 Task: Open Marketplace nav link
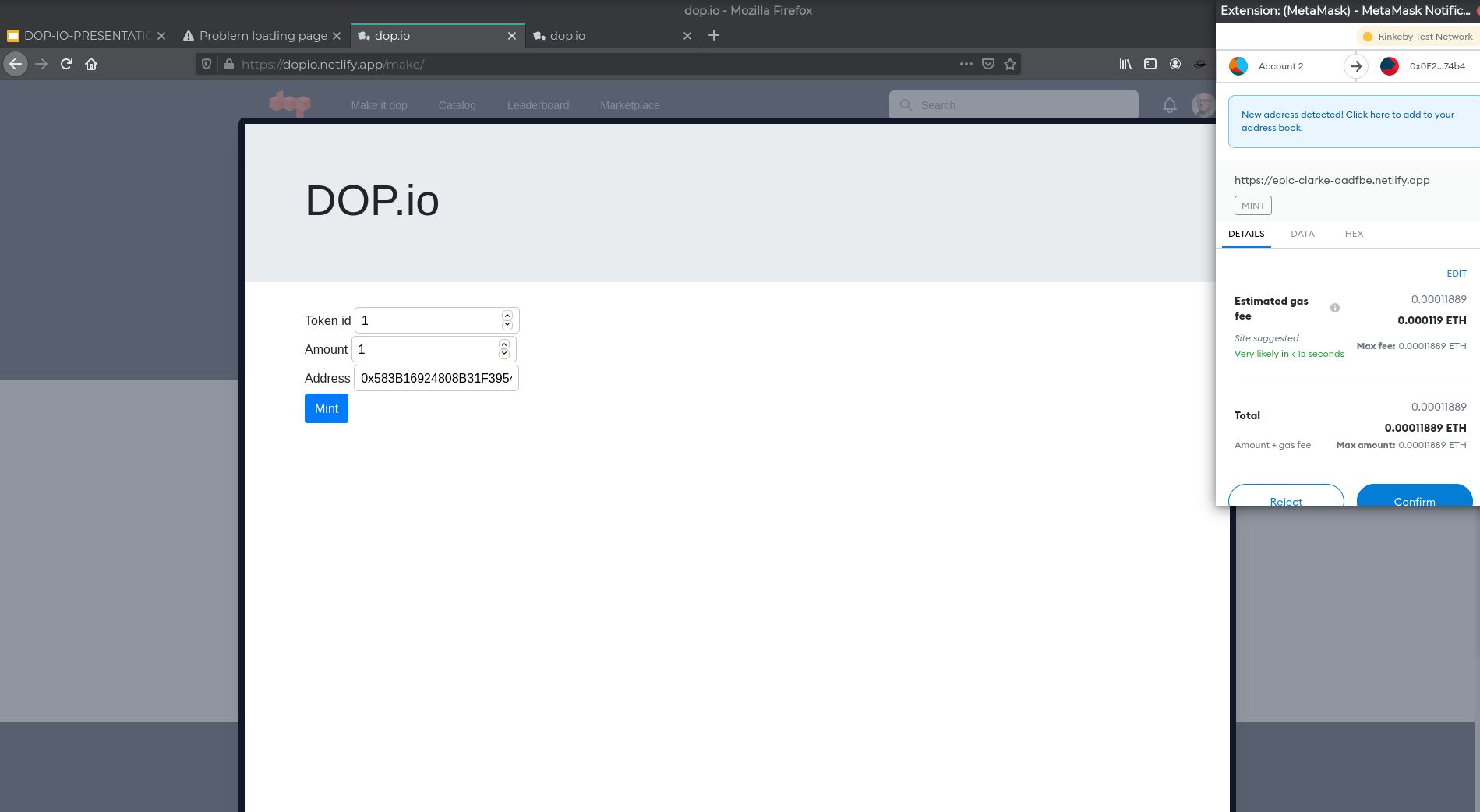(630, 105)
